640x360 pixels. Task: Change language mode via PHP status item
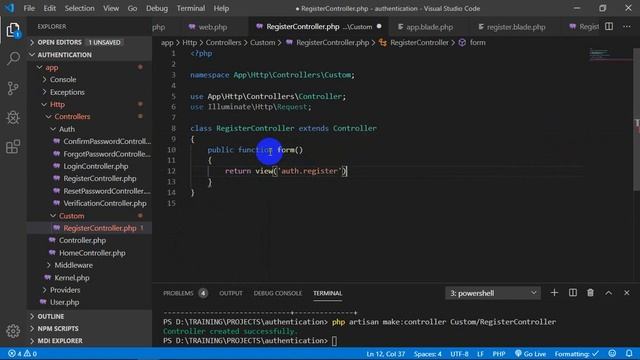pos(499,353)
